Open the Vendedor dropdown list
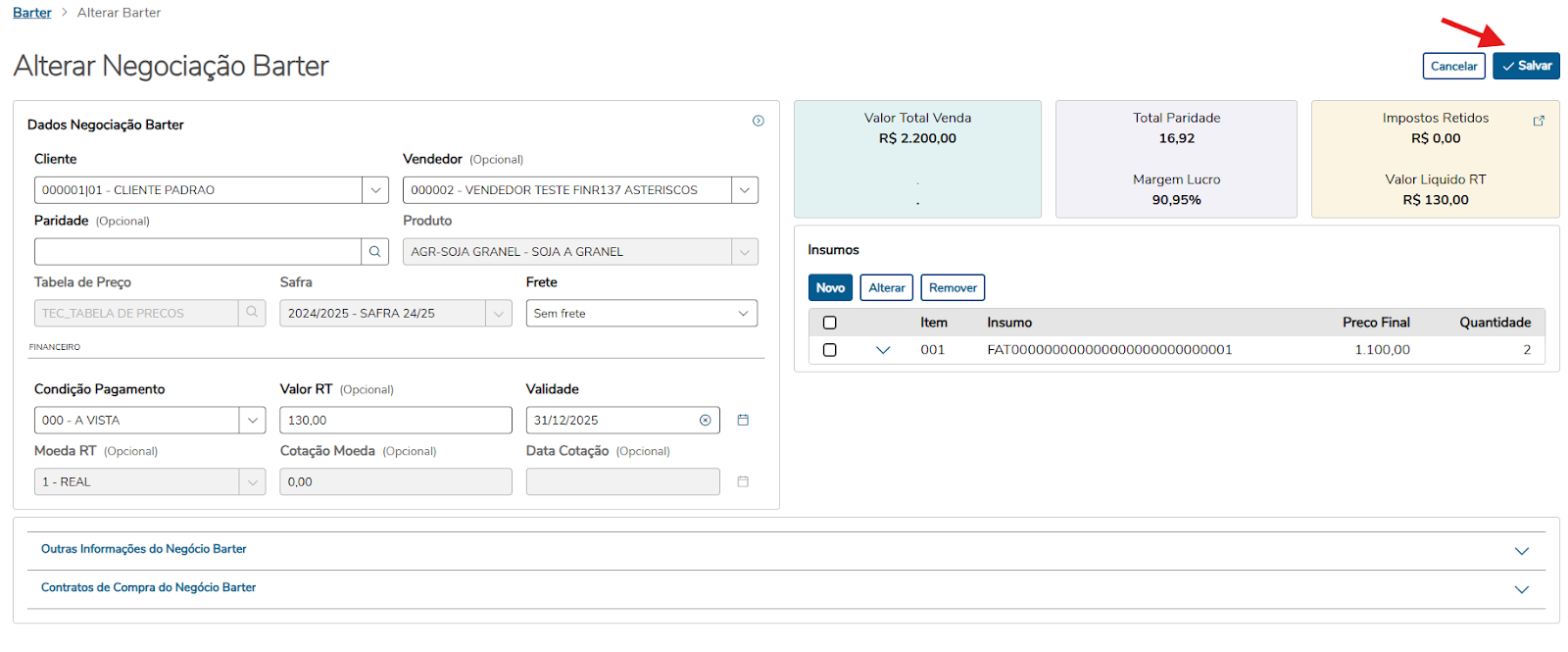This screenshot has height=652, width=1568. point(745,190)
